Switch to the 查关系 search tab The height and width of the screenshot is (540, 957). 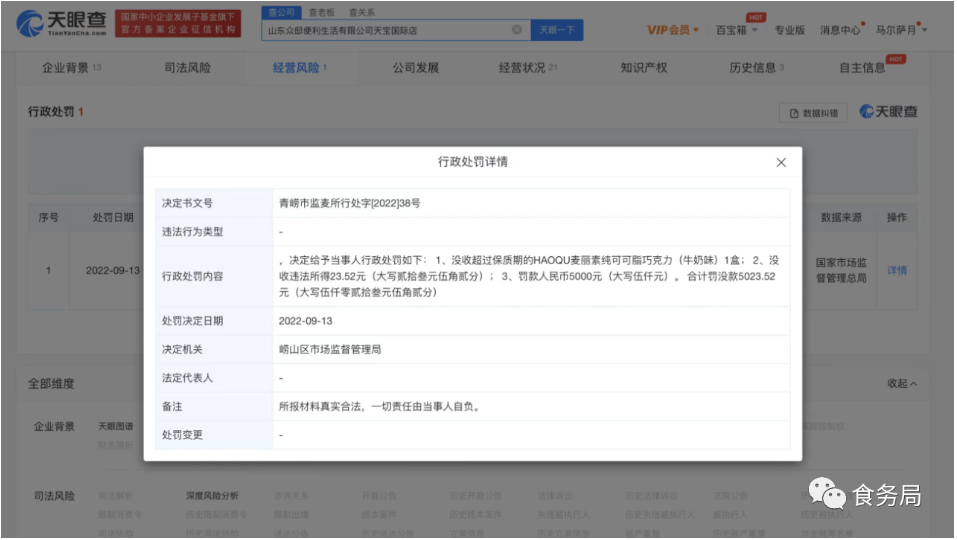(361, 12)
